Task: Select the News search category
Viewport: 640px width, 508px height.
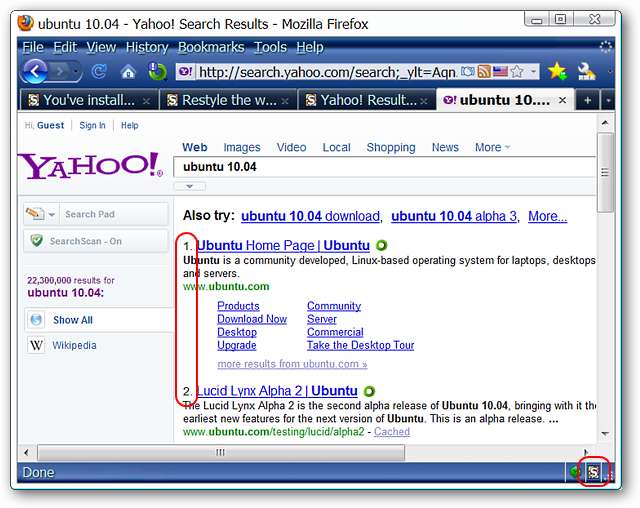Action: pos(445,147)
